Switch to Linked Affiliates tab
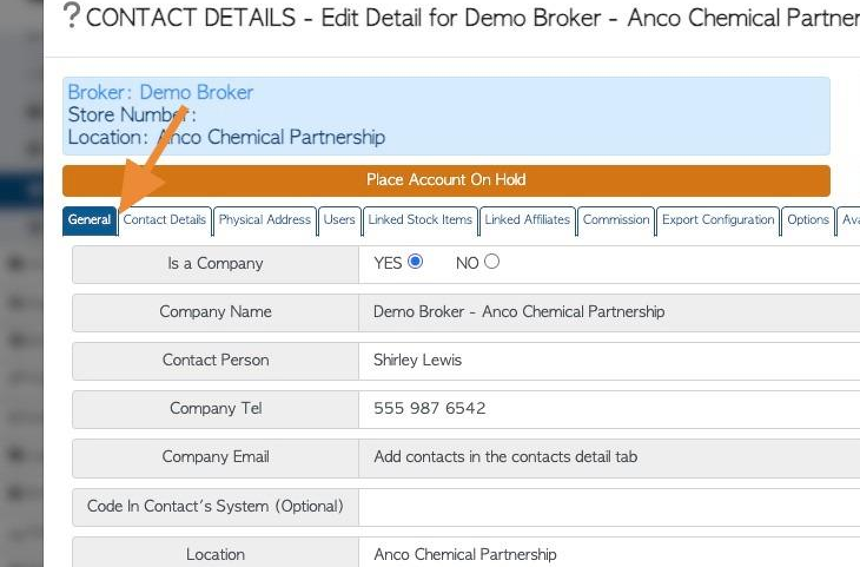The width and height of the screenshot is (860, 567). pos(527,220)
